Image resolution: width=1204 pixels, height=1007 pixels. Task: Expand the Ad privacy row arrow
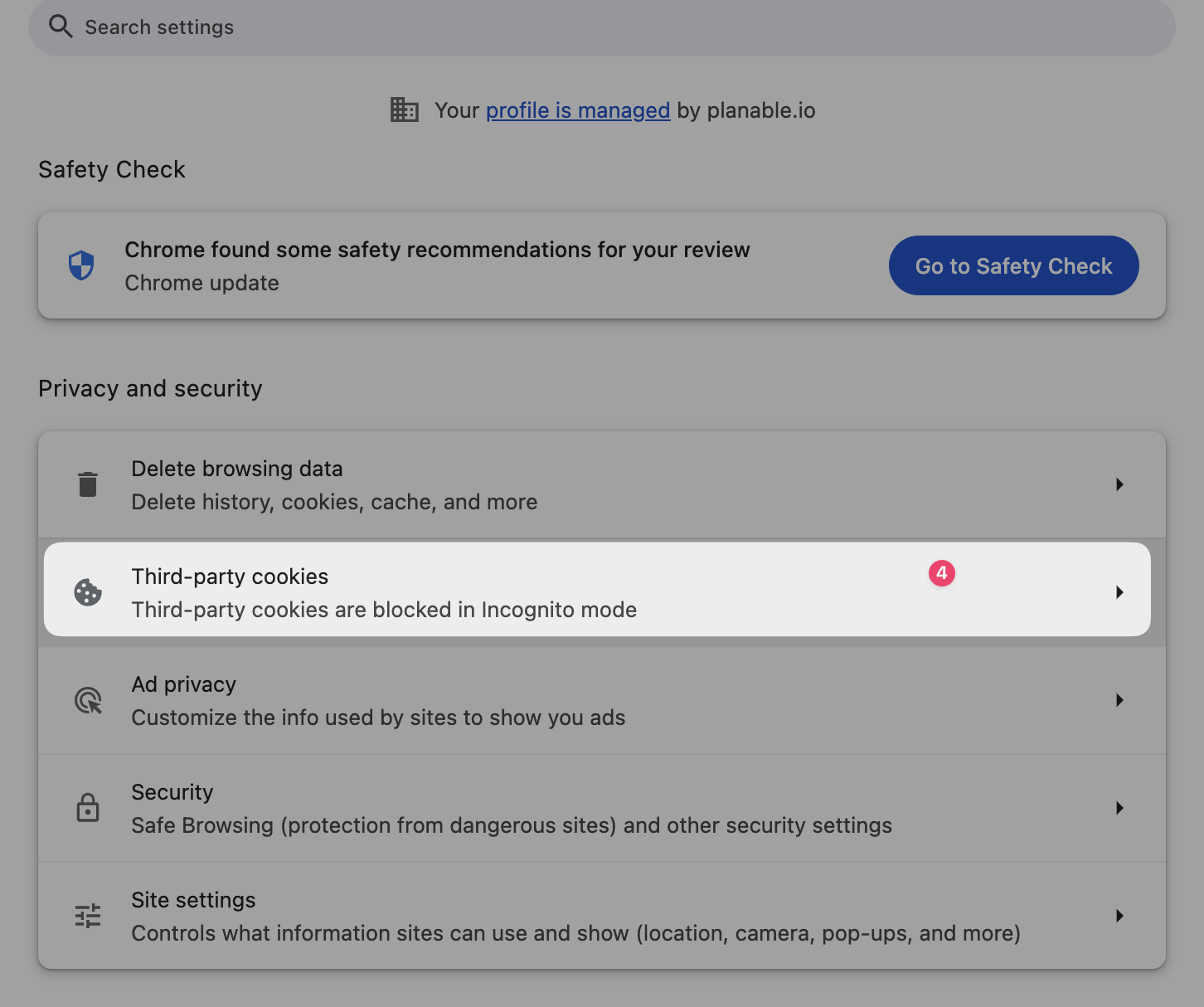pos(1119,700)
